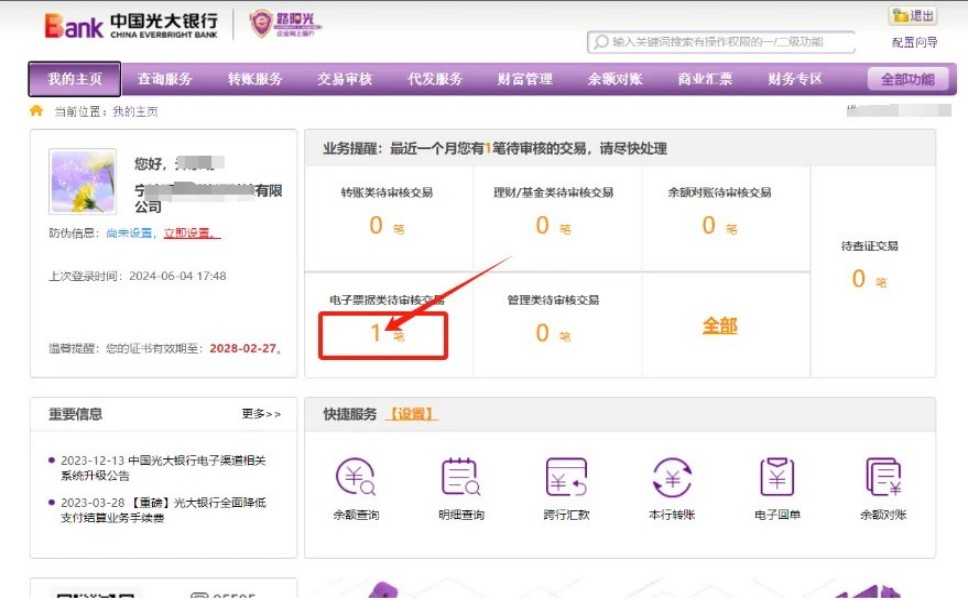968x600 pixels.
Task: Expand the 代发服务 navigation menu
Action: (435, 79)
